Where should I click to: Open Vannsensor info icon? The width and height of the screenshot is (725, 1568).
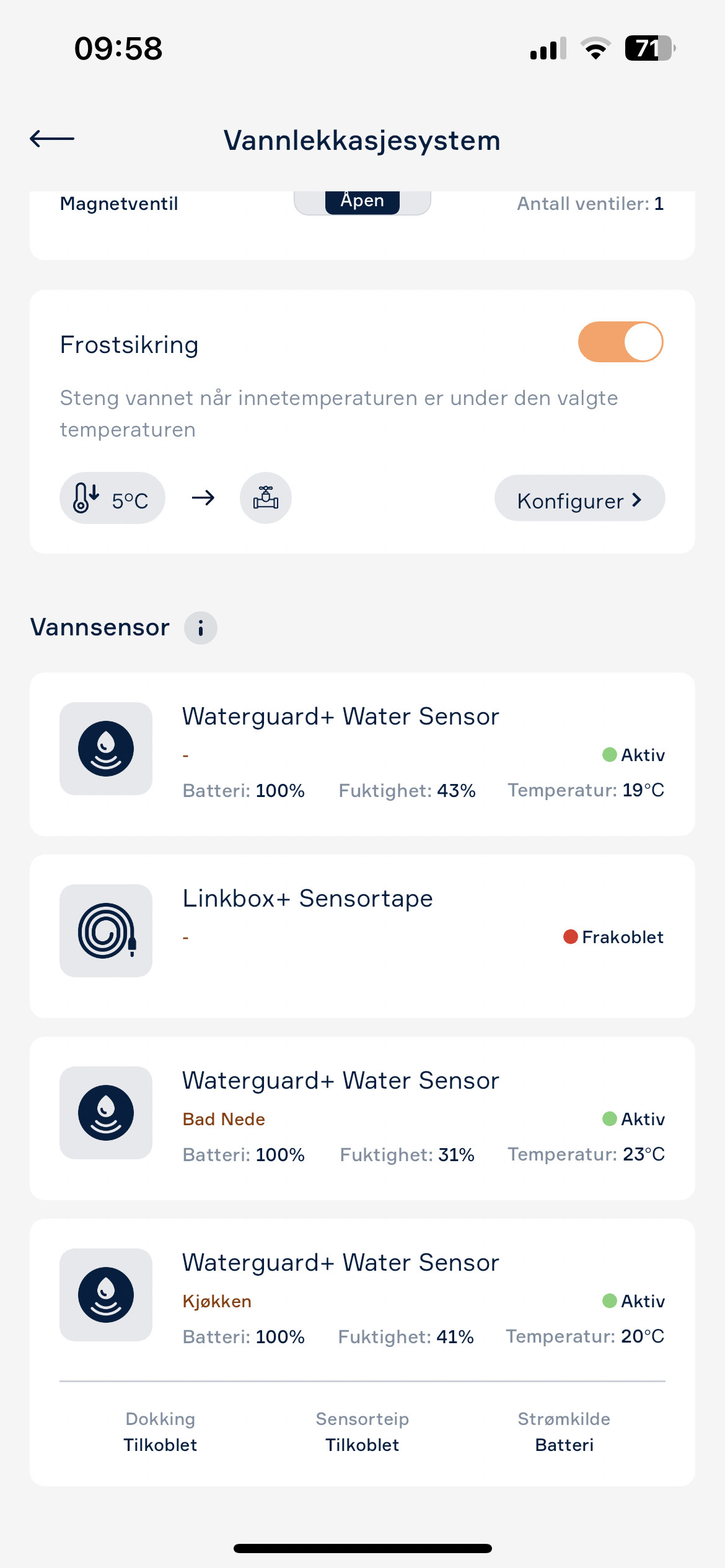(201, 628)
